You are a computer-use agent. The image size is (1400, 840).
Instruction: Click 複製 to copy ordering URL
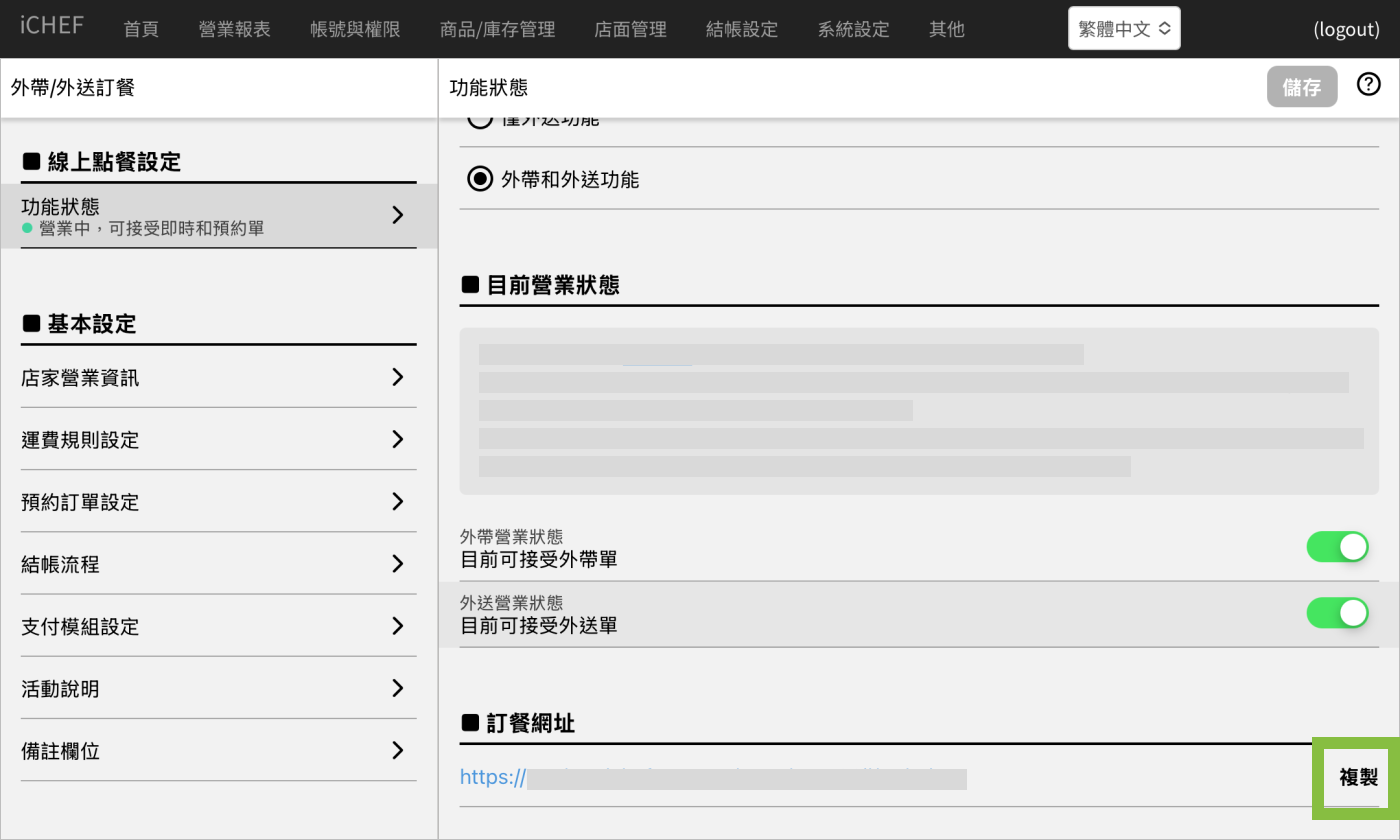click(x=1357, y=777)
